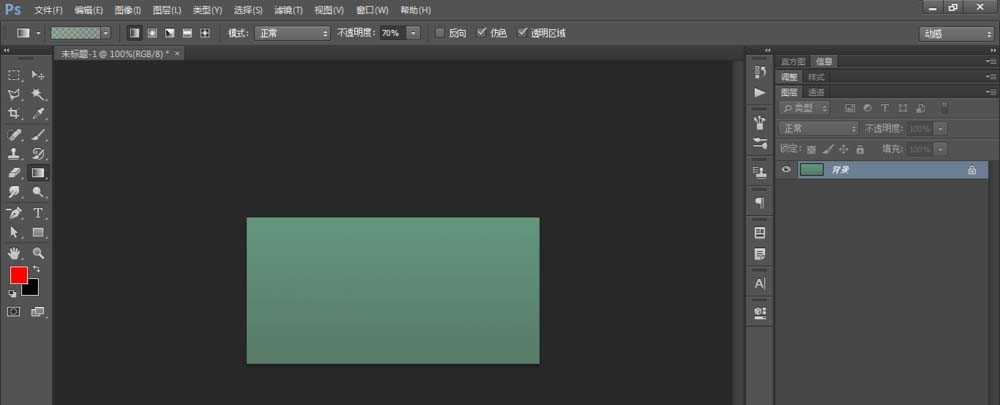Click the 背景 layer thumbnail
The width and height of the screenshot is (1000, 405).
point(811,170)
